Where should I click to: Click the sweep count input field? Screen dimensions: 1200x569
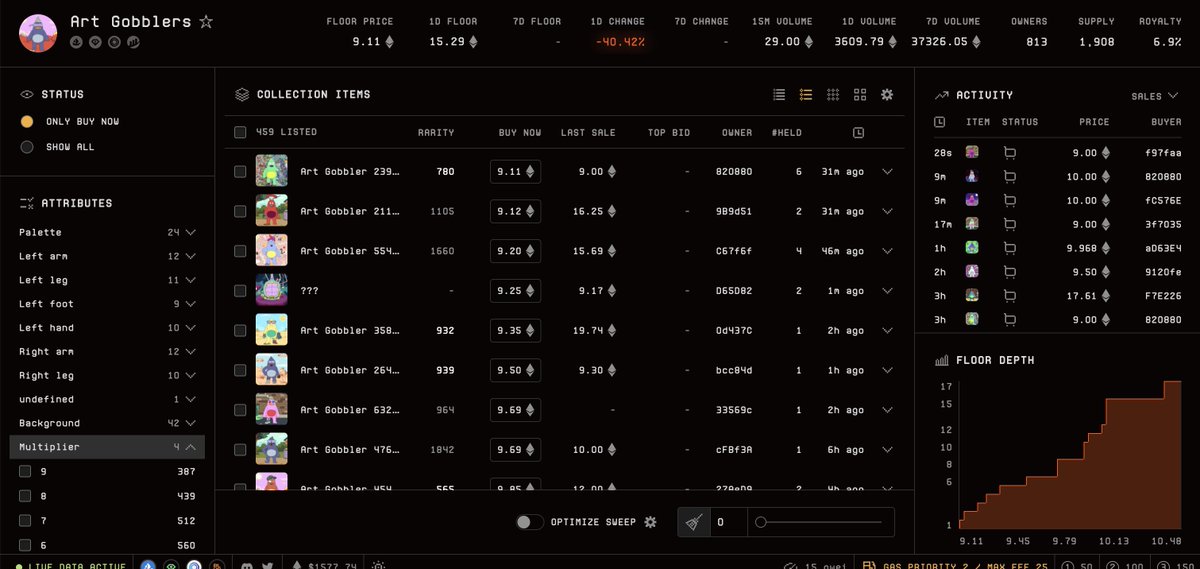click(x=728, y=522)
